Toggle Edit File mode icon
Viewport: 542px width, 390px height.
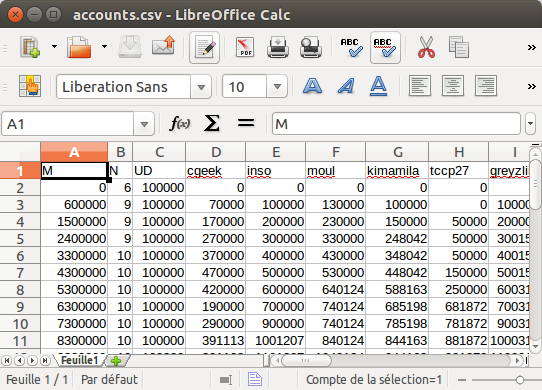tap(205, 47)
